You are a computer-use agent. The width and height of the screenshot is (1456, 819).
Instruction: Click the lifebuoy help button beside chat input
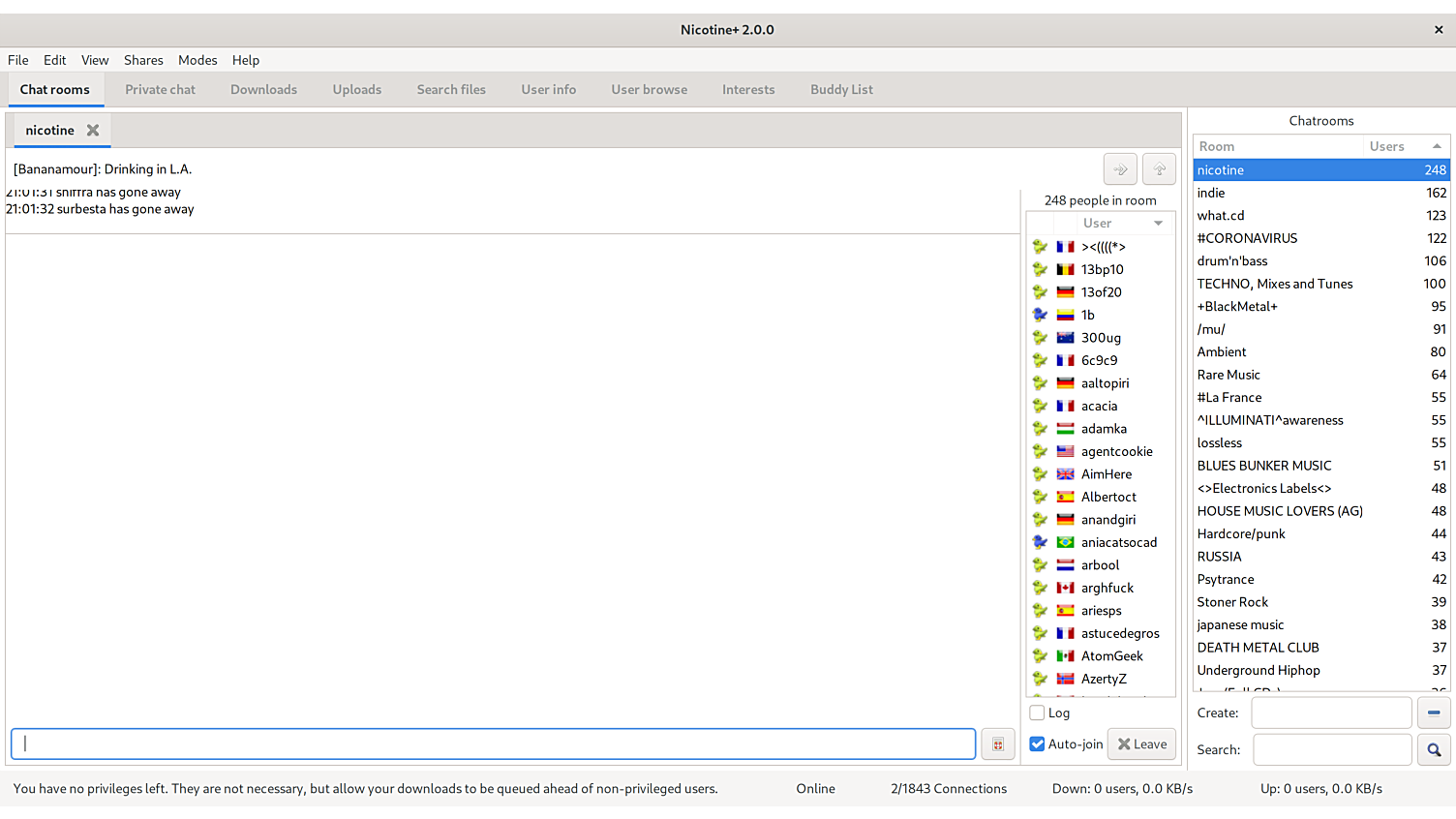[x=997, y=744]
